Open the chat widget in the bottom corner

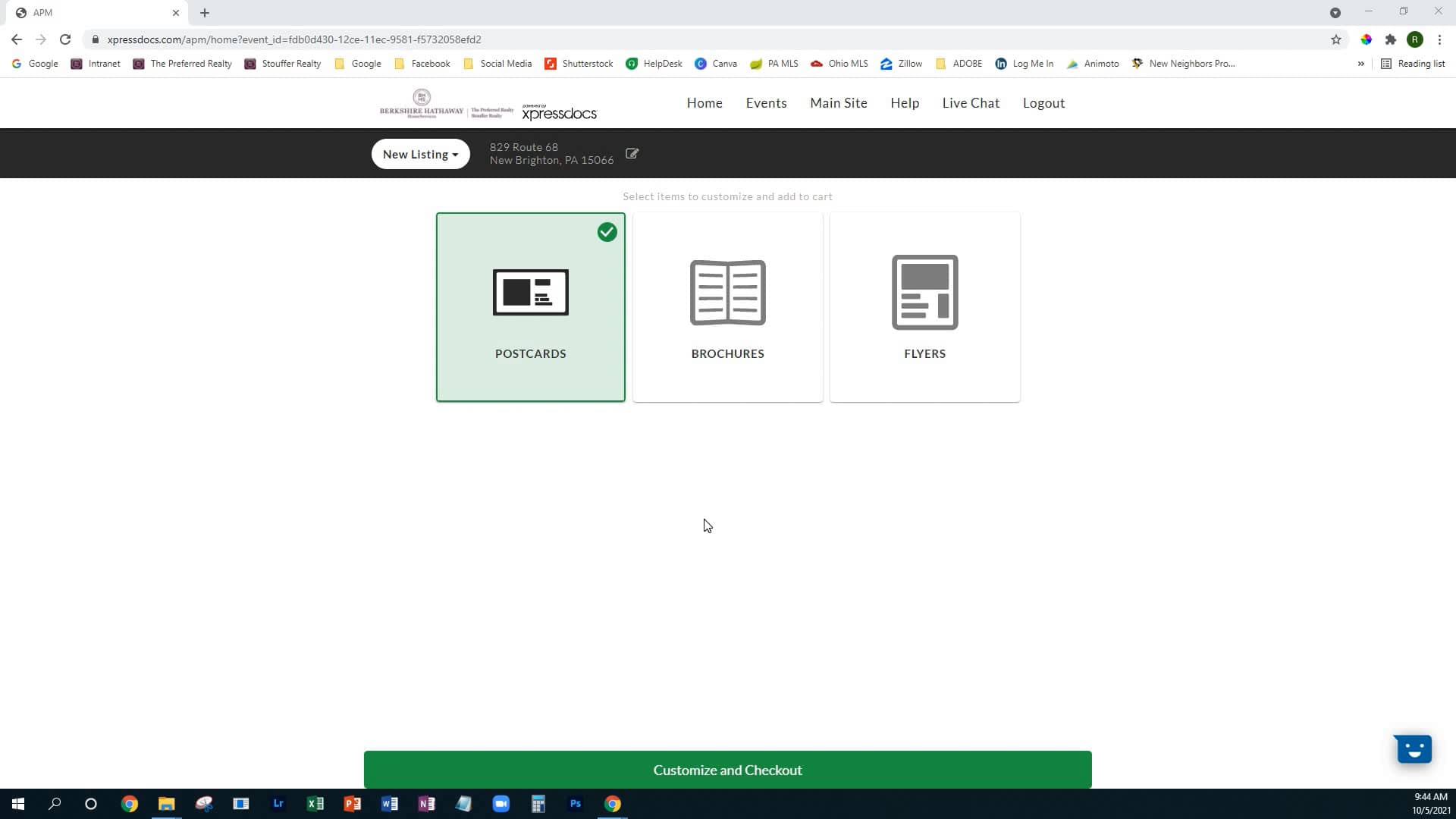(x=1413, y=748)
